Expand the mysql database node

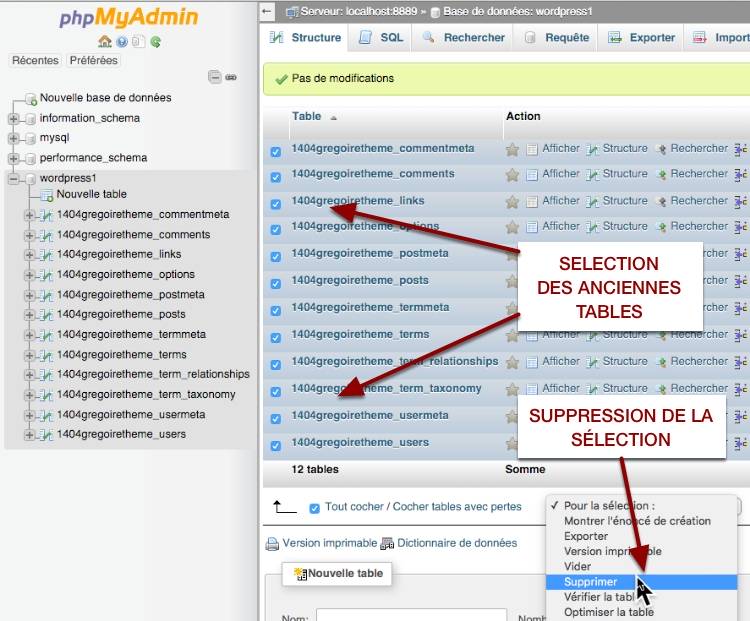click(13, 138)
